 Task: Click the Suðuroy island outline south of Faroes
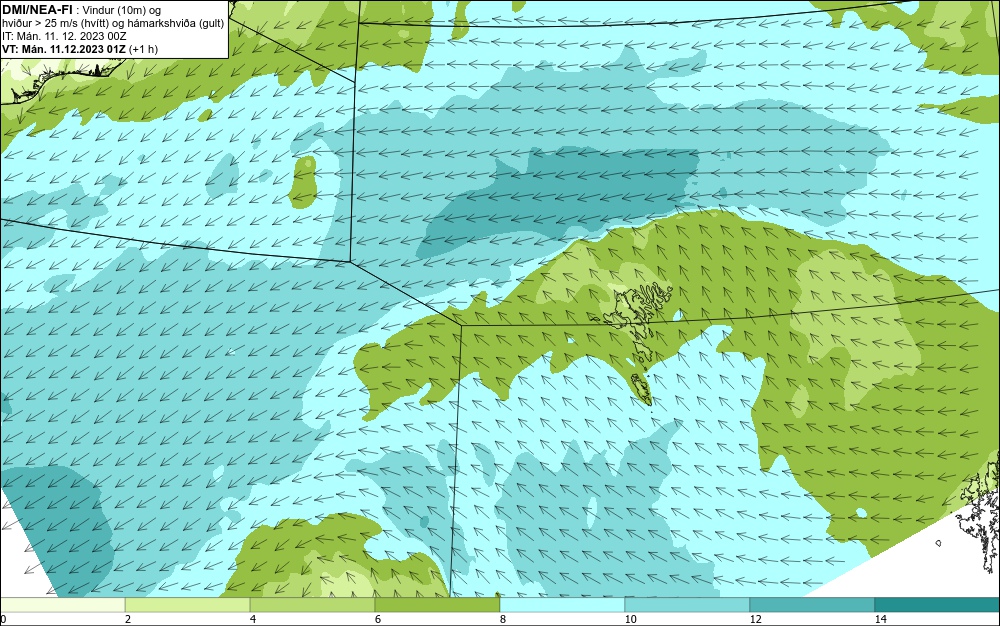(x=641, y=389)
